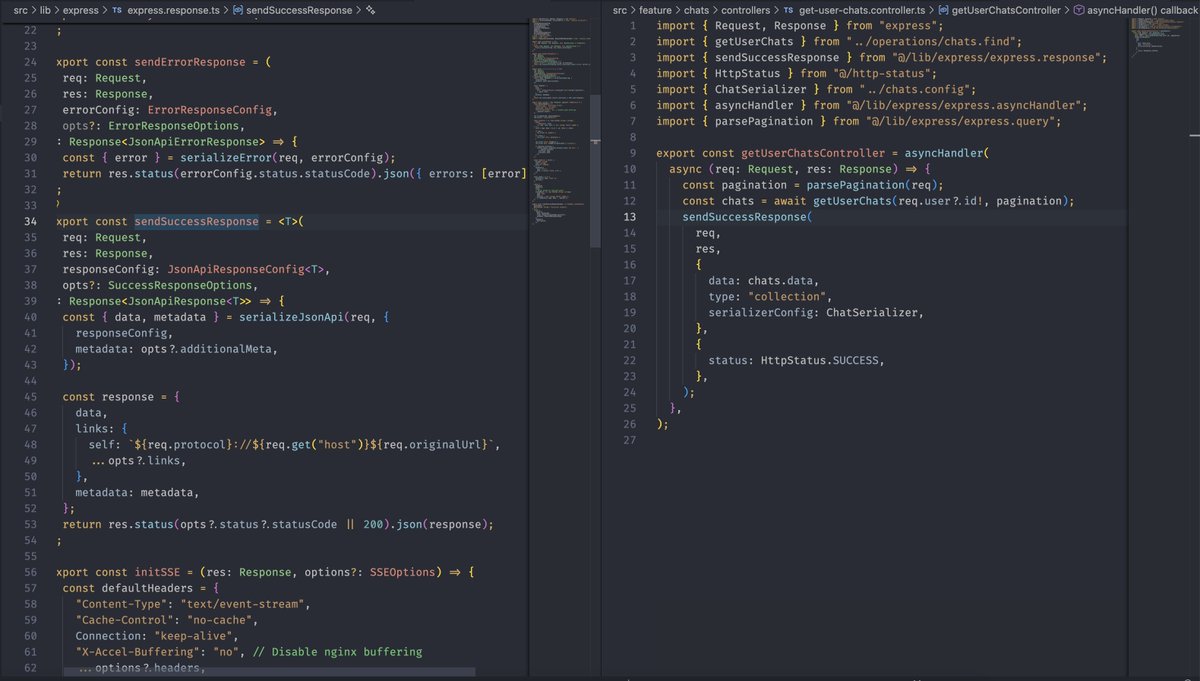The width and height of the screenshot is (1200, 681).
Task: Click 'chats.data' on line 17
Action: pyautogui.click(x=781, y=281)
